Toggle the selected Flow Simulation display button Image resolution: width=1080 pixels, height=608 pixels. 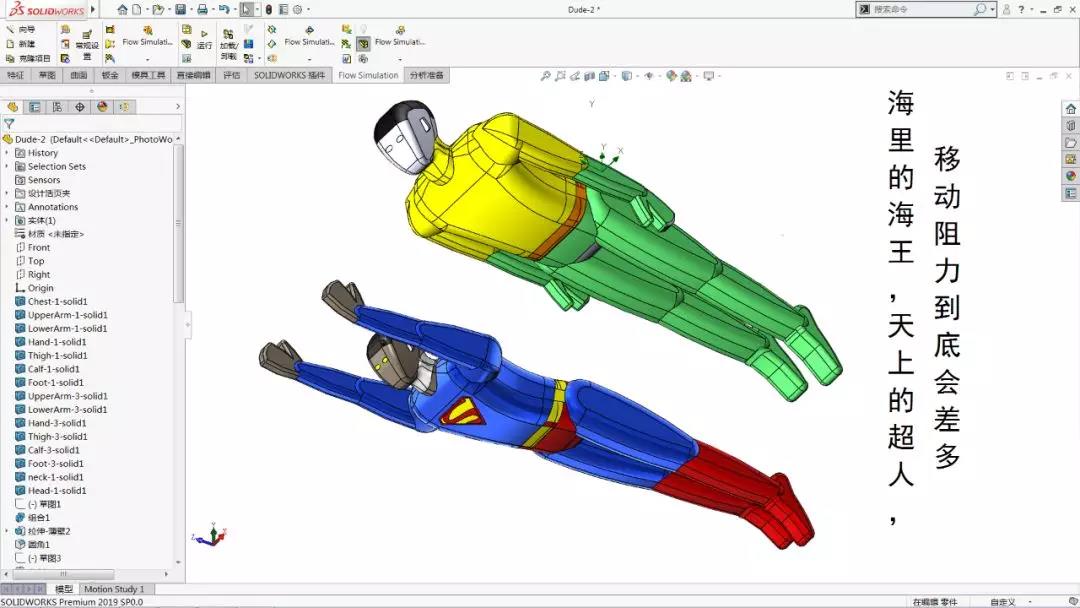[363, 44]
